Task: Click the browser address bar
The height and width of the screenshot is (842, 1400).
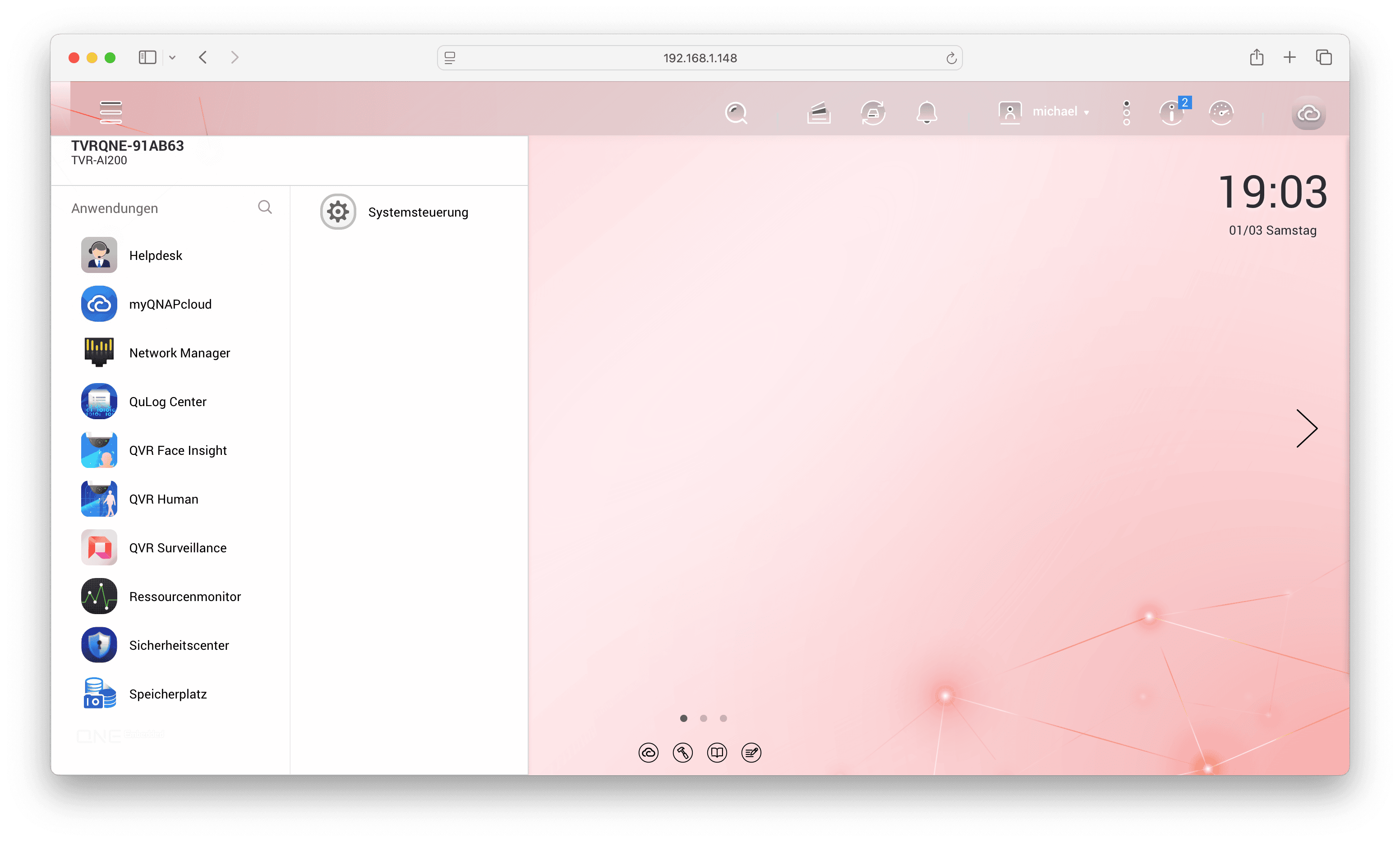Action: pyautogui.click(x=699, y=58)
